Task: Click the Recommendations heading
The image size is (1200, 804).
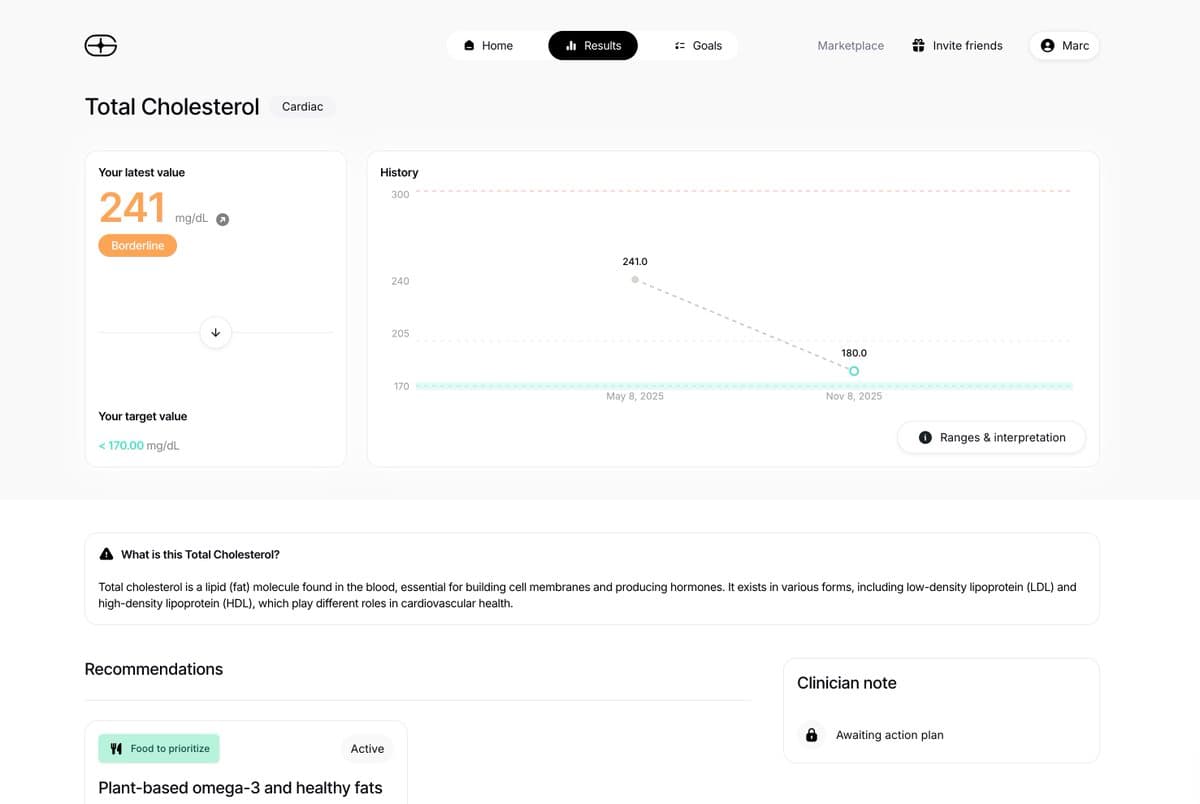Action: point(154,669)
